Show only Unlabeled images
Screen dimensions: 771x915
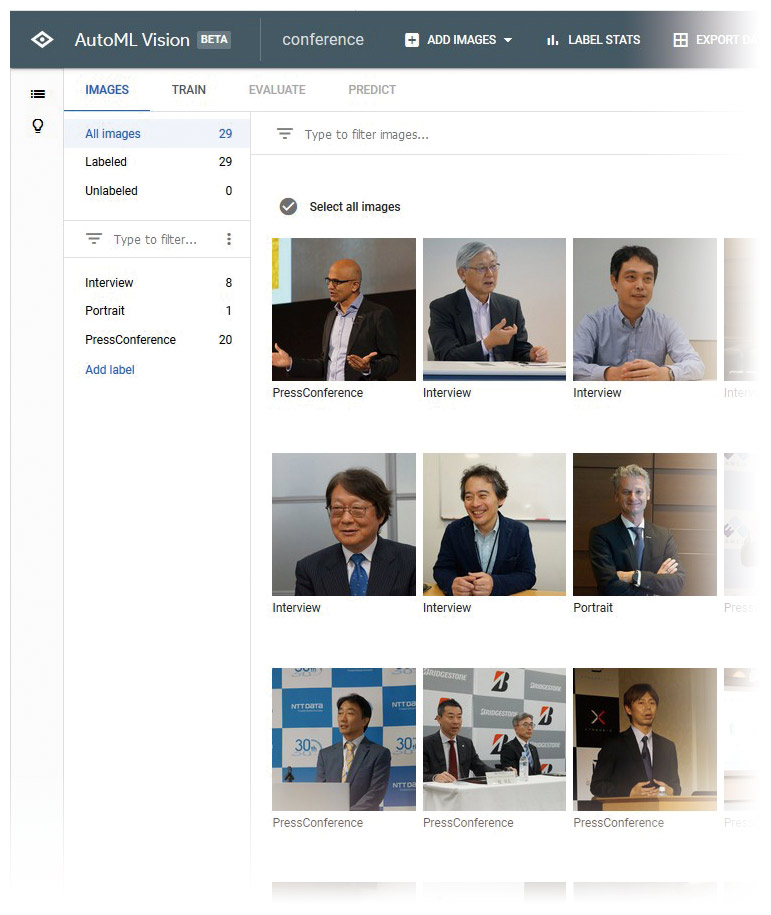click(x=112, y=191)
